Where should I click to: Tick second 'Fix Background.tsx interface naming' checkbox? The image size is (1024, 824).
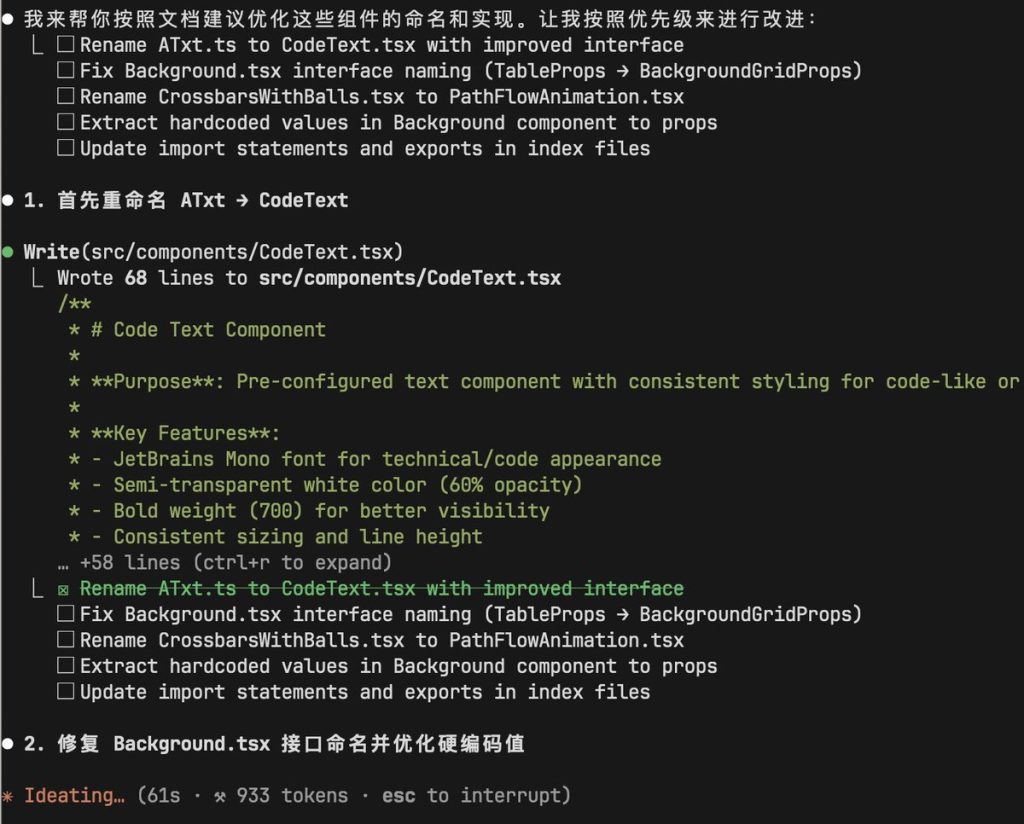[65, 614]
